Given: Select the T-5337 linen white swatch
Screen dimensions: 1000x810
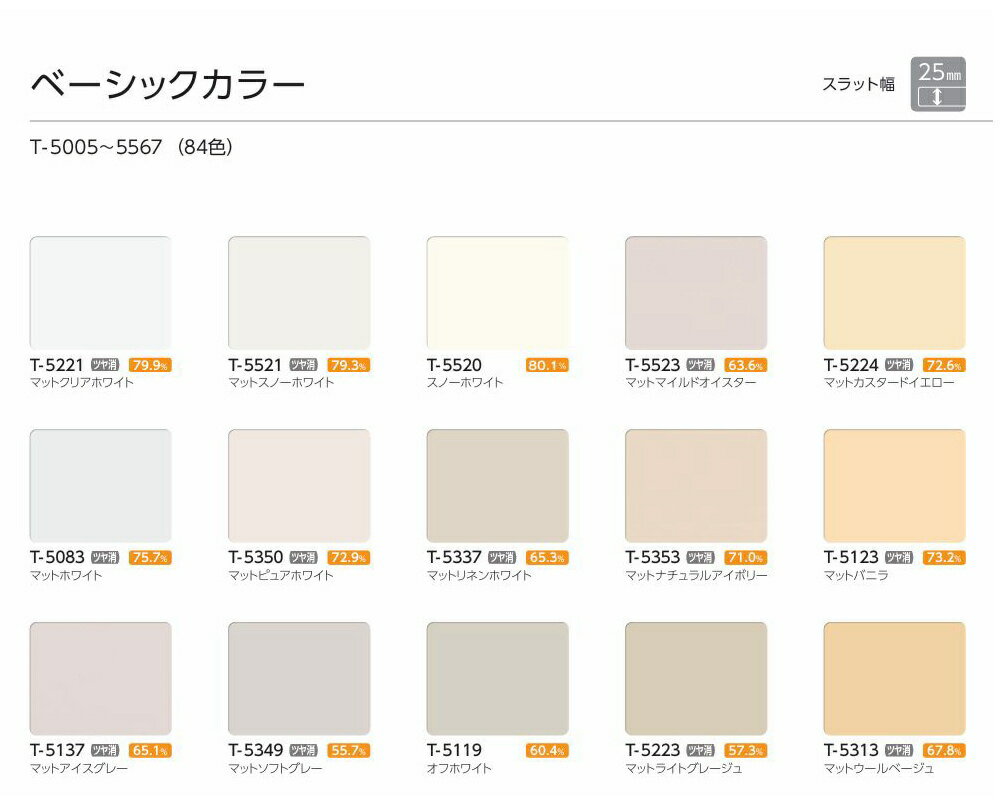Looking at the screenshot, I should coord(497,486).
